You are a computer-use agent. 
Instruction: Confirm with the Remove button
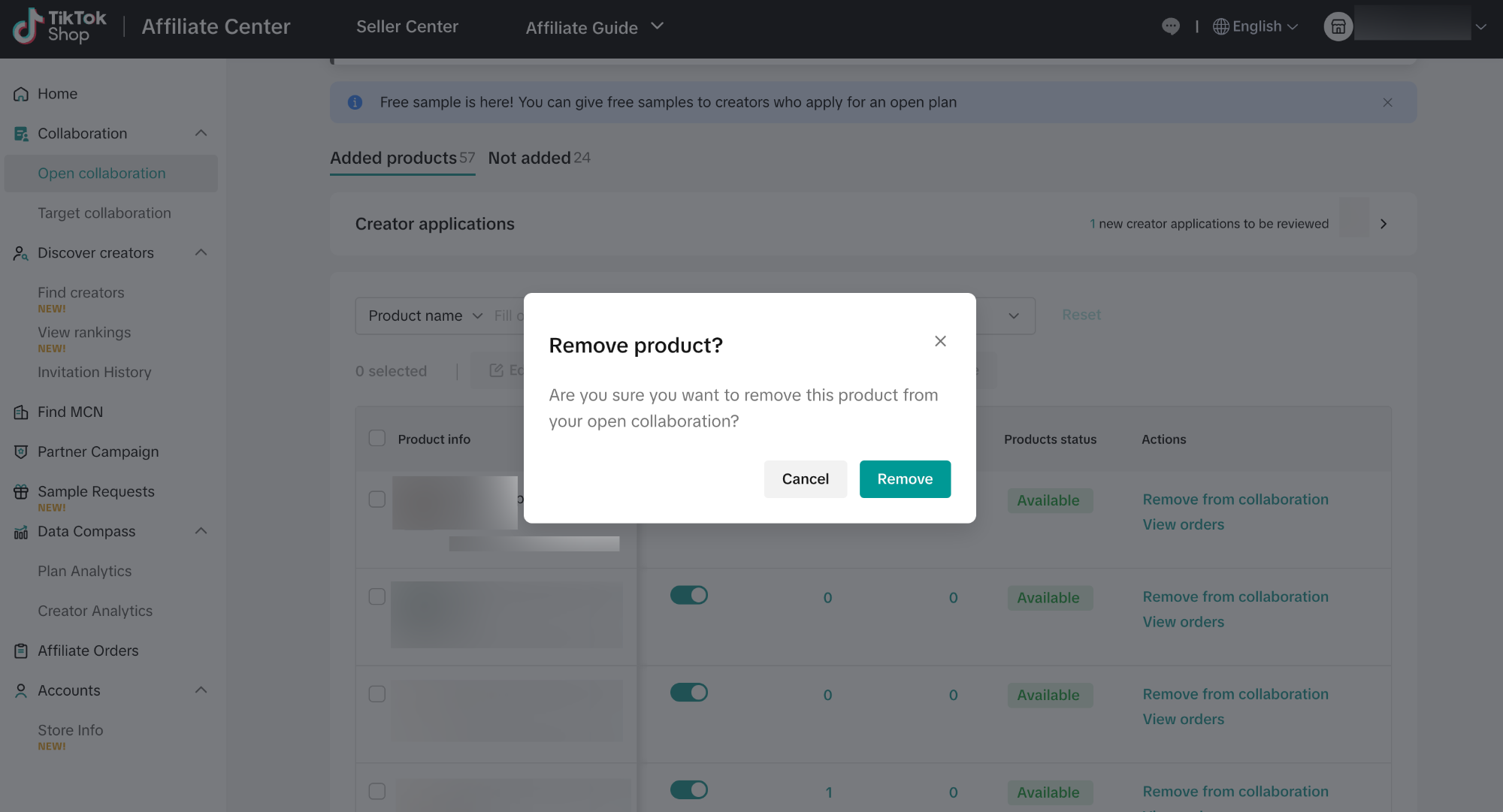(905, 479)
